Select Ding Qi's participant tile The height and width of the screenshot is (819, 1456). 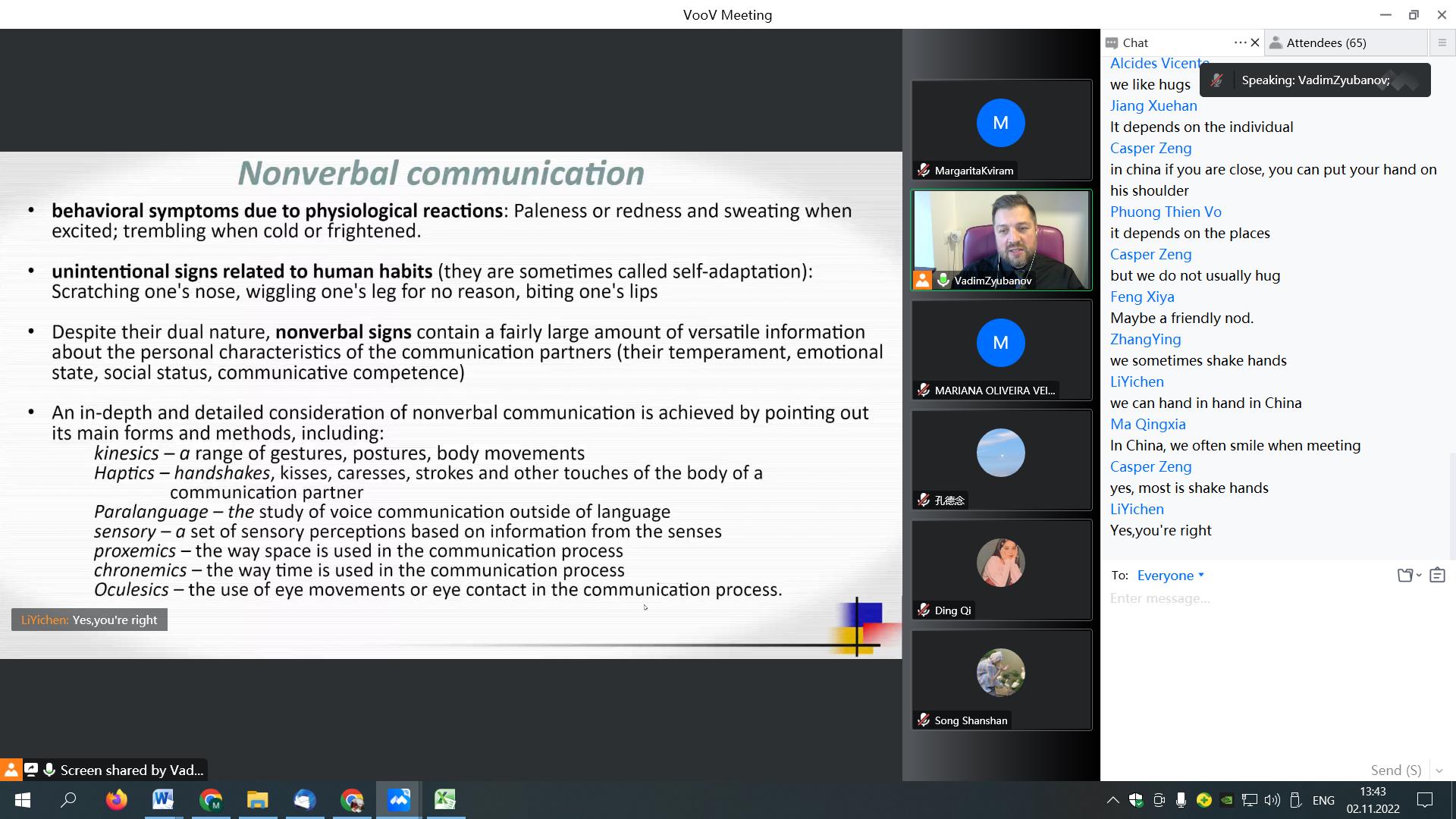pyautogui.click(x=1001, y=570)
